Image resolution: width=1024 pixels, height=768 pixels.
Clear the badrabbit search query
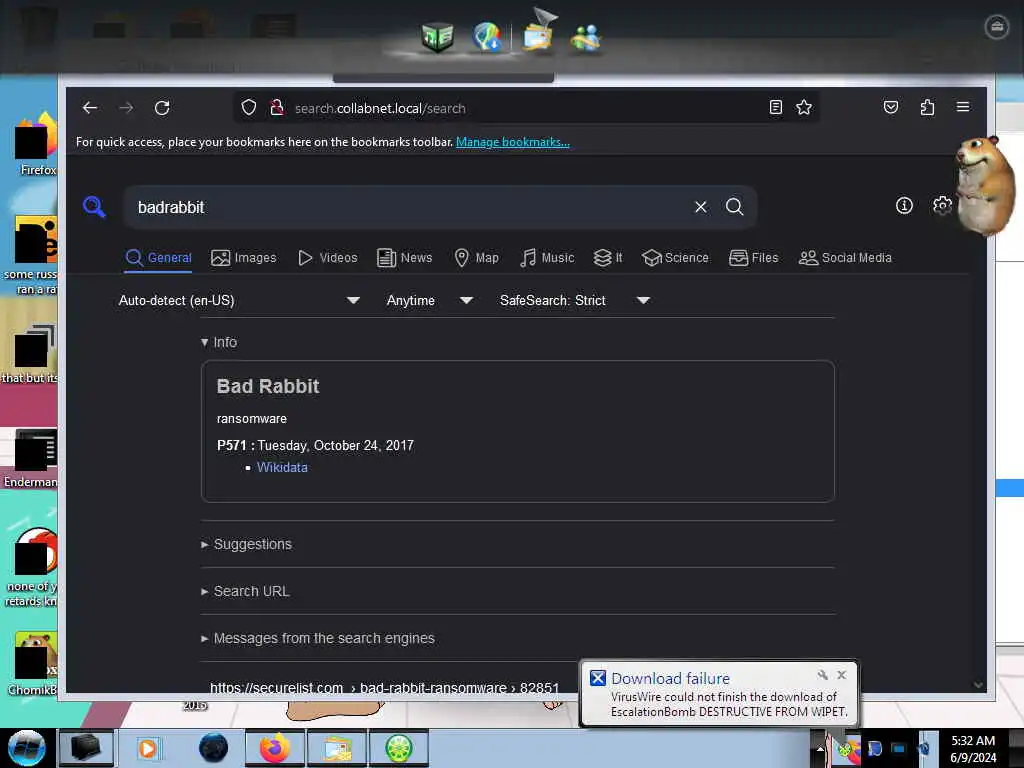click(x=701, y=207)
